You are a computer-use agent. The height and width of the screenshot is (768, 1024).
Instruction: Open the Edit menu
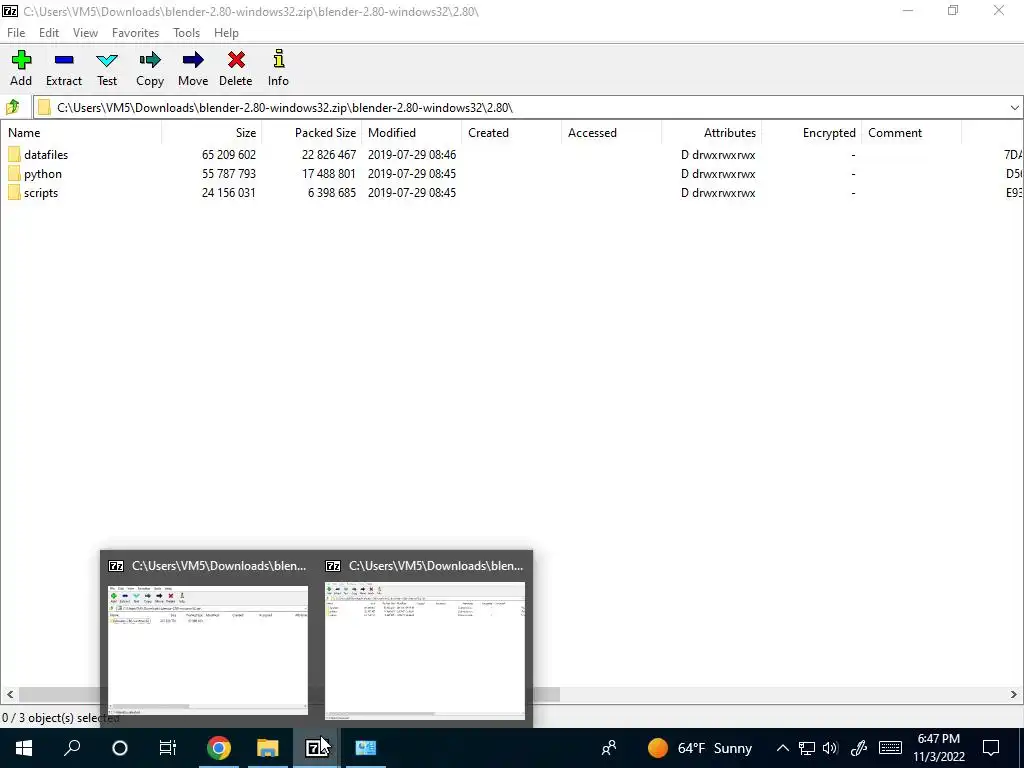[49, 33]
